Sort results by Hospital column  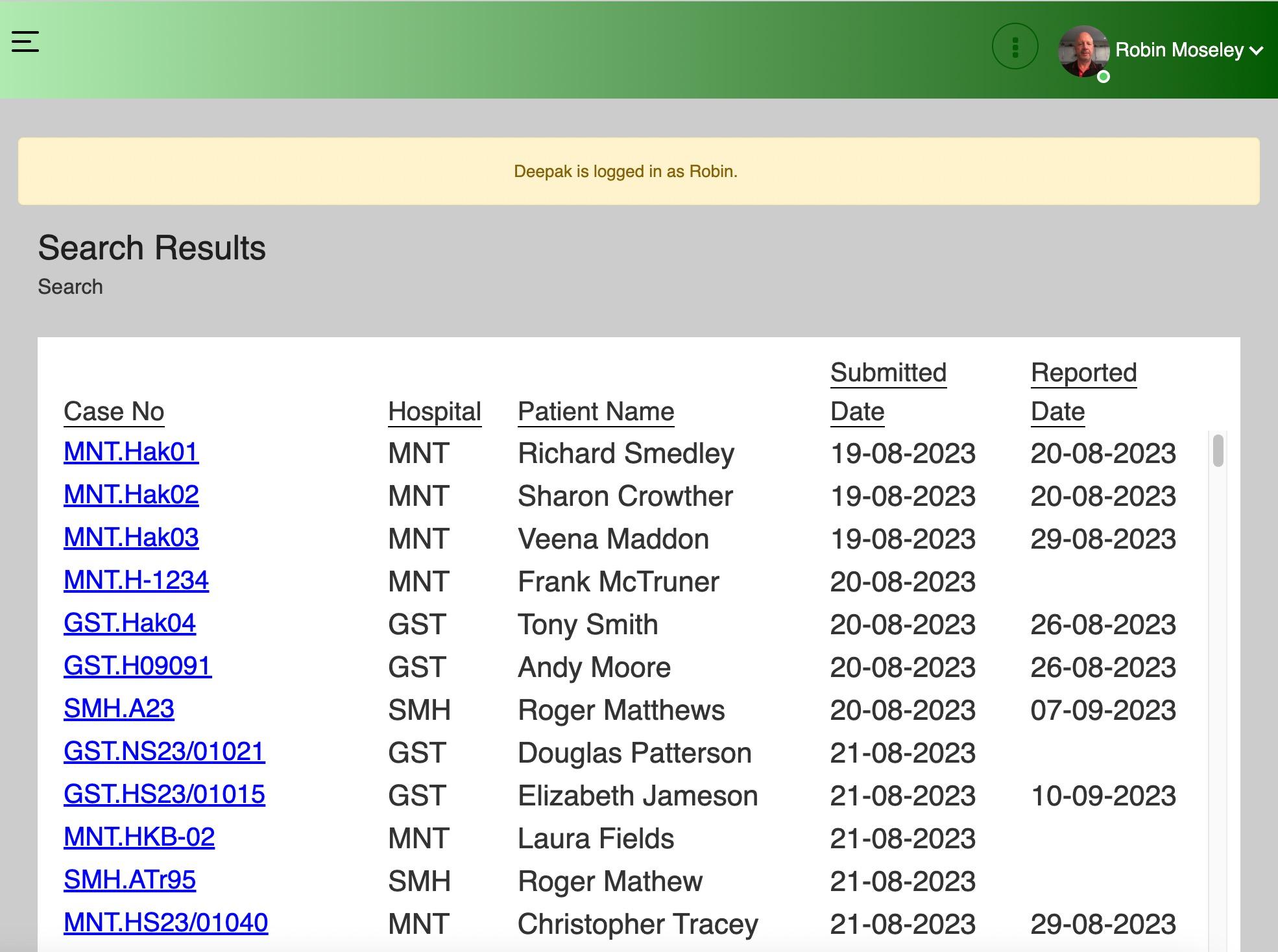434,412
